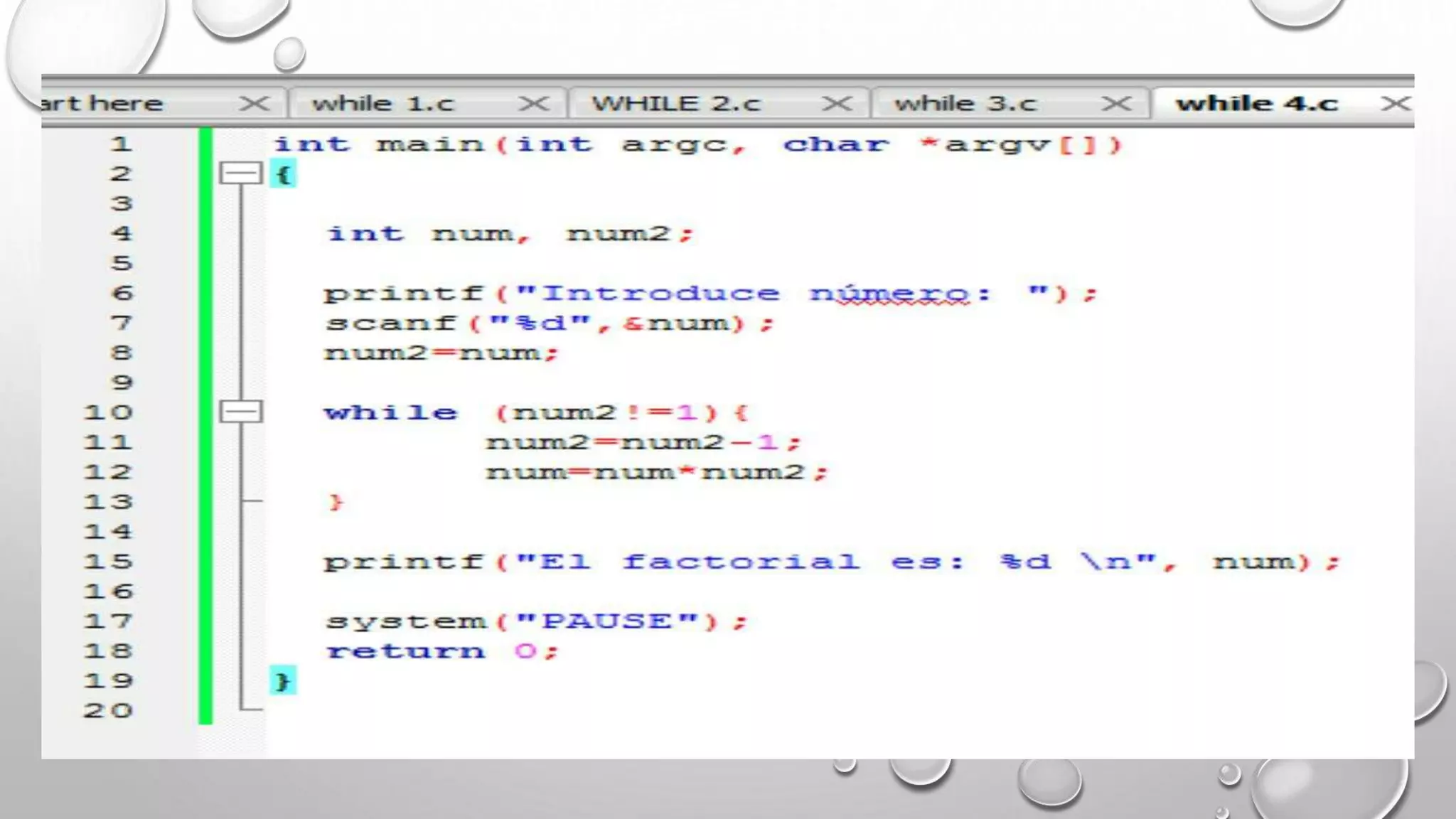The image size is (1456, 819).
Task: Click the 'El factorial es' printf line
Action: coord(832,562)
